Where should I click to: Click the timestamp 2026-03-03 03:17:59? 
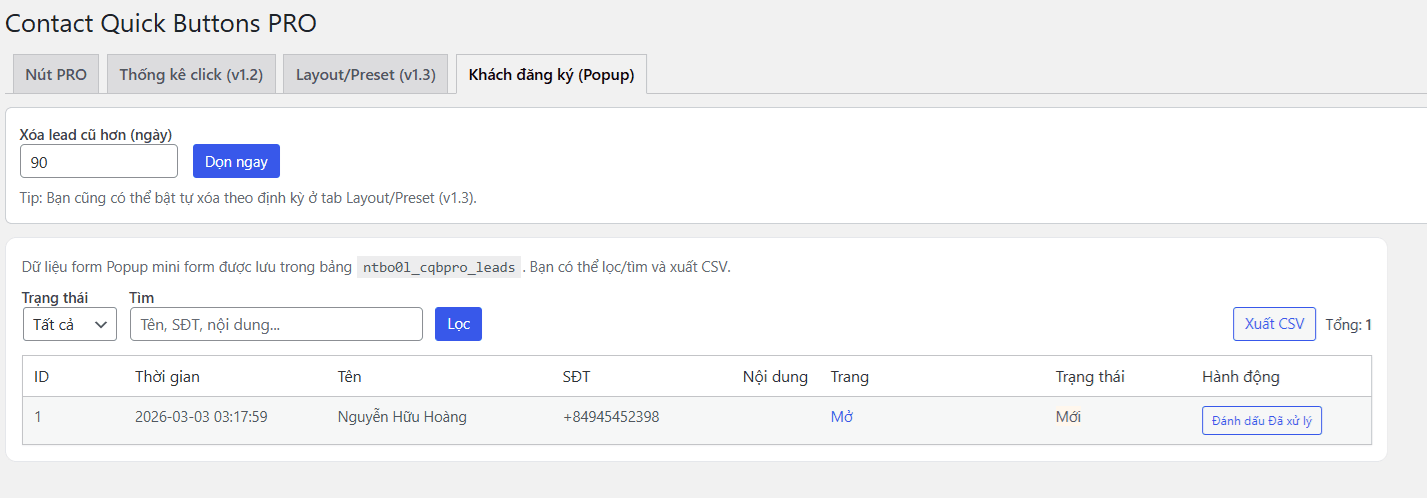coord(201,417)
